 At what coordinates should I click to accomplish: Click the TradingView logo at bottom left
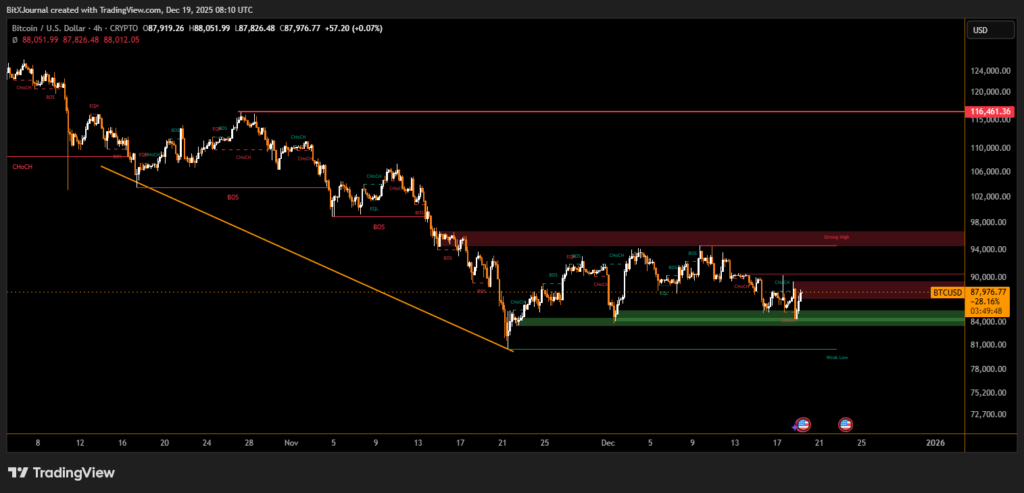(x=60, y=473)
